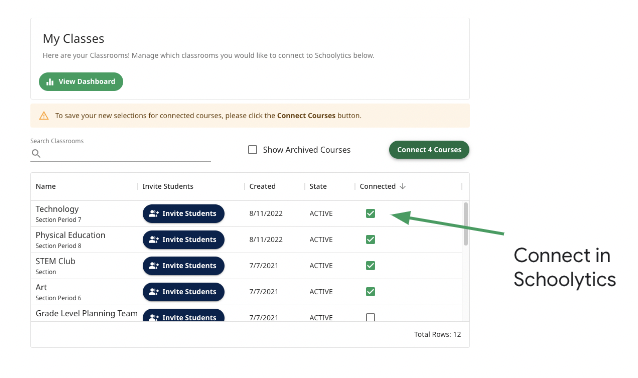Click the Total Rows: 12 label
Image resolution: width=638 pixels, height=378 pixels.
coord(437,334)
